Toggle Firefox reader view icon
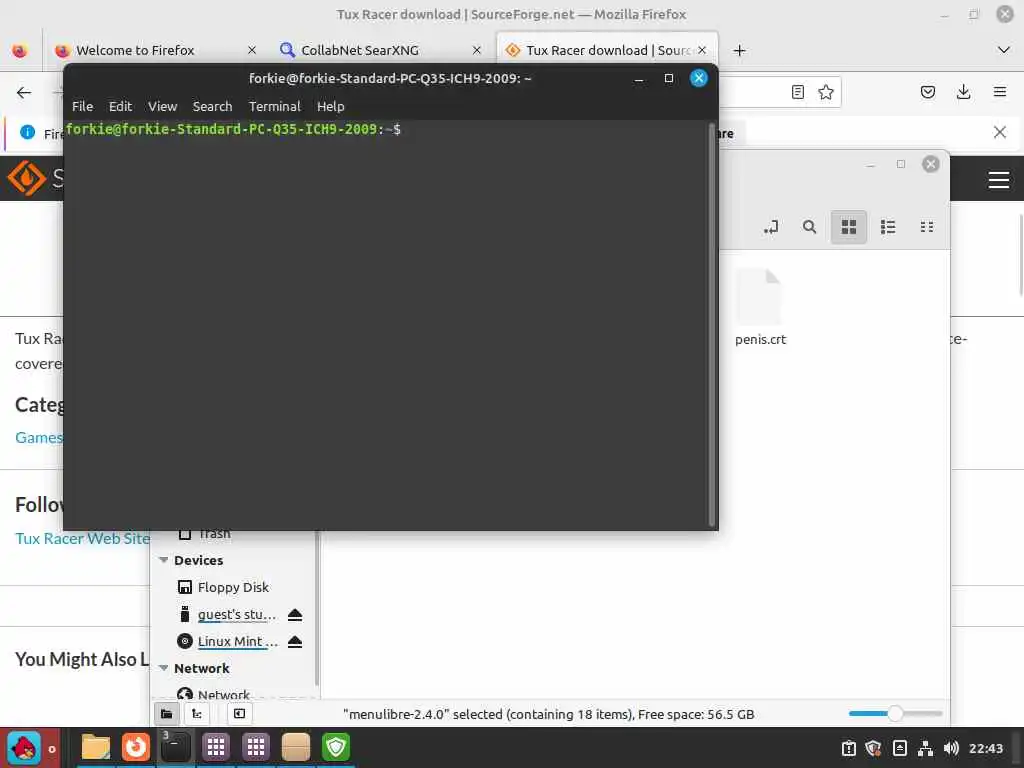 (x=797, y=92)
